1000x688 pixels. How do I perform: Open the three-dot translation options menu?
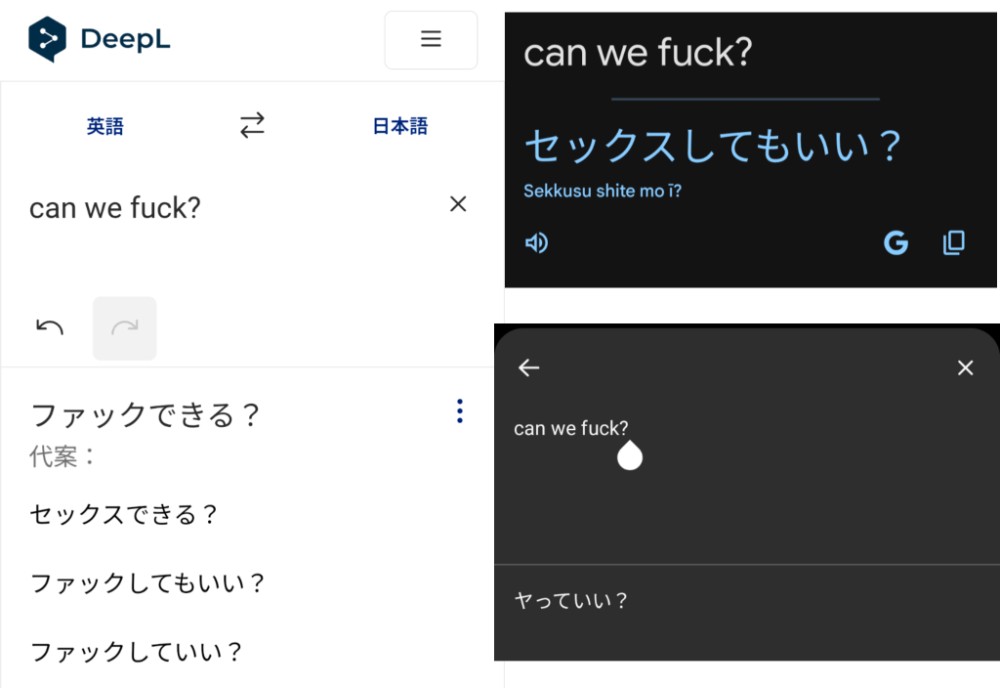click(x=460, y=411)
